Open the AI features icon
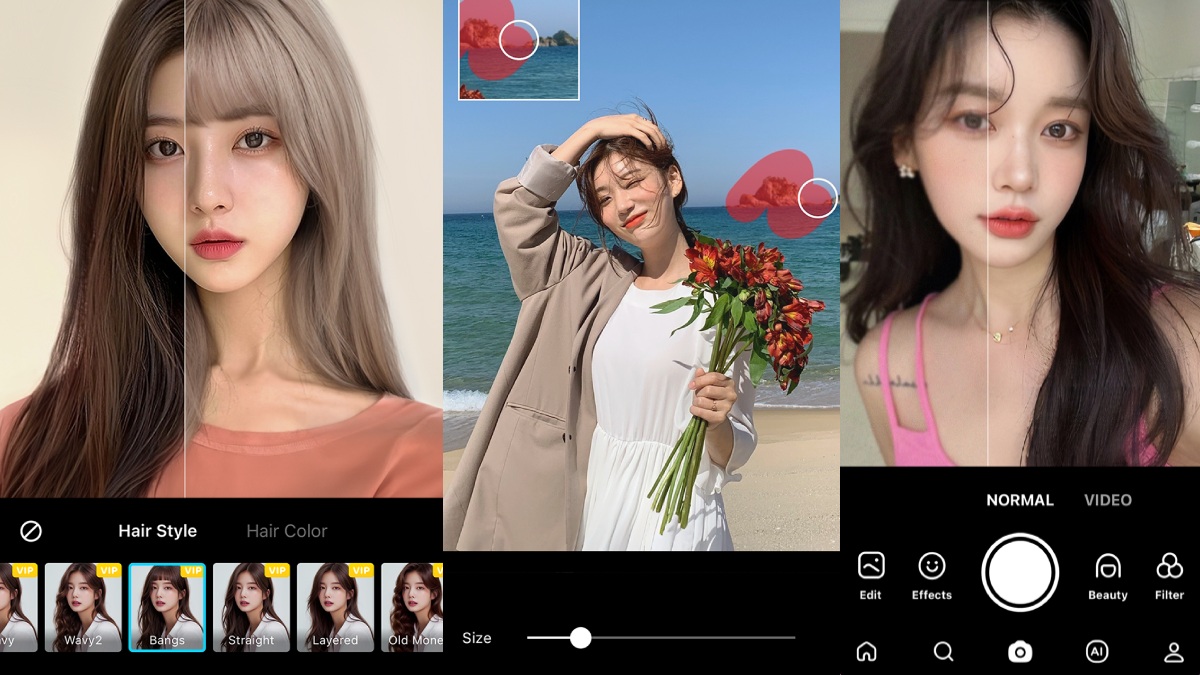1200x675 pixels. coord(1096,652)
